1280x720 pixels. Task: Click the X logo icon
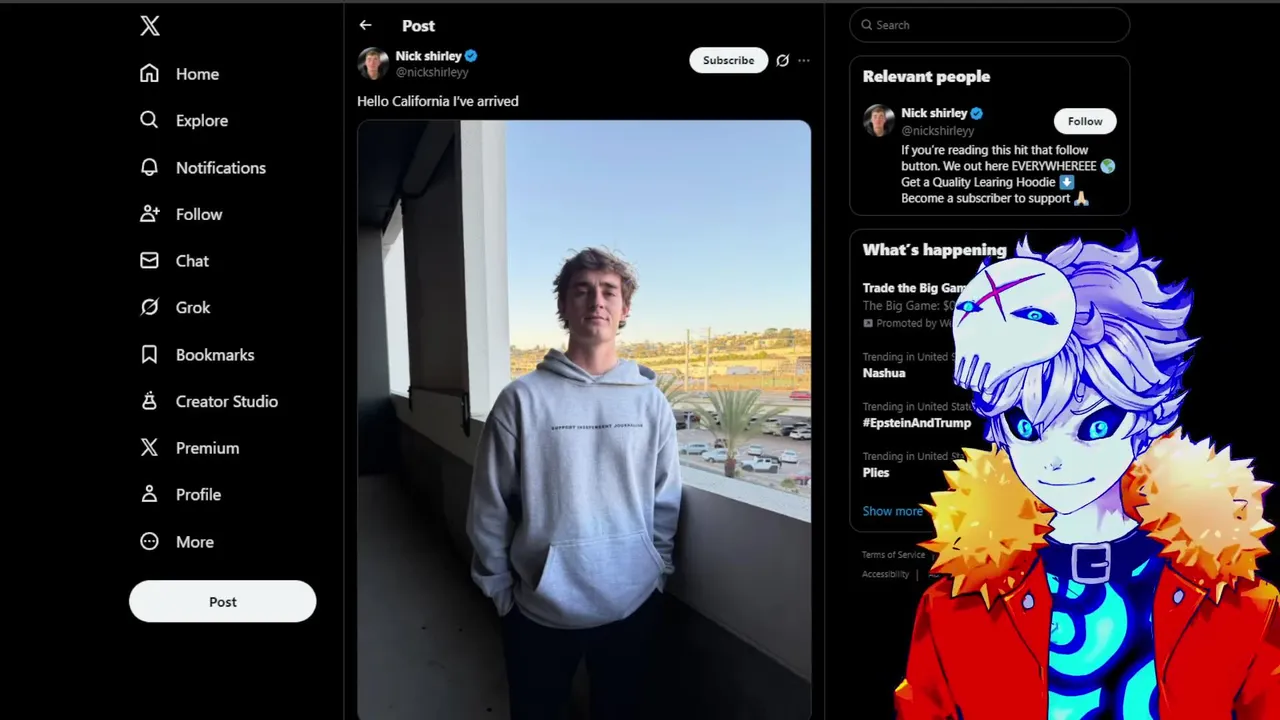(x=150, y=26)
